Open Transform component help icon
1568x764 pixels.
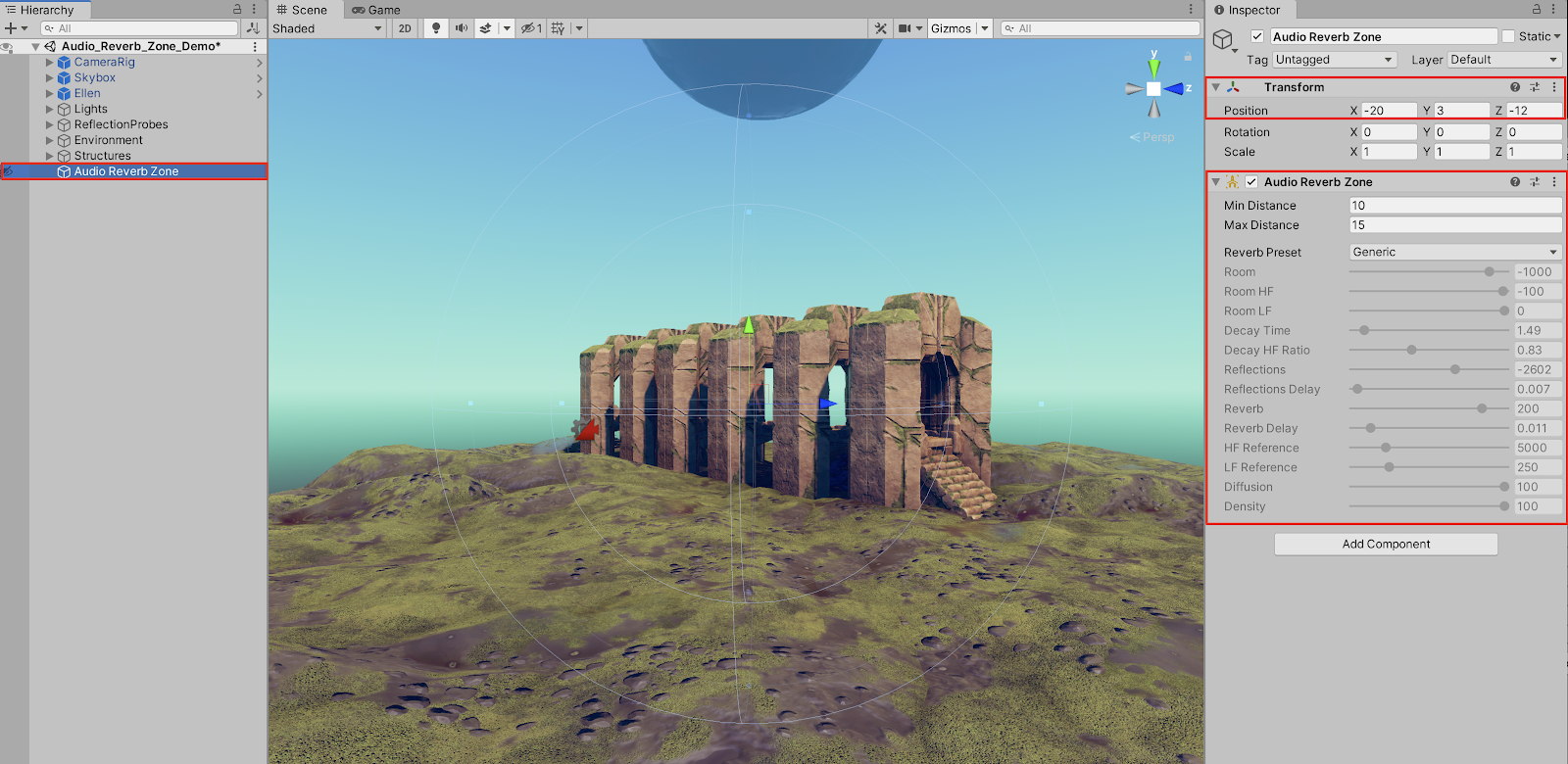(1515, 87)
